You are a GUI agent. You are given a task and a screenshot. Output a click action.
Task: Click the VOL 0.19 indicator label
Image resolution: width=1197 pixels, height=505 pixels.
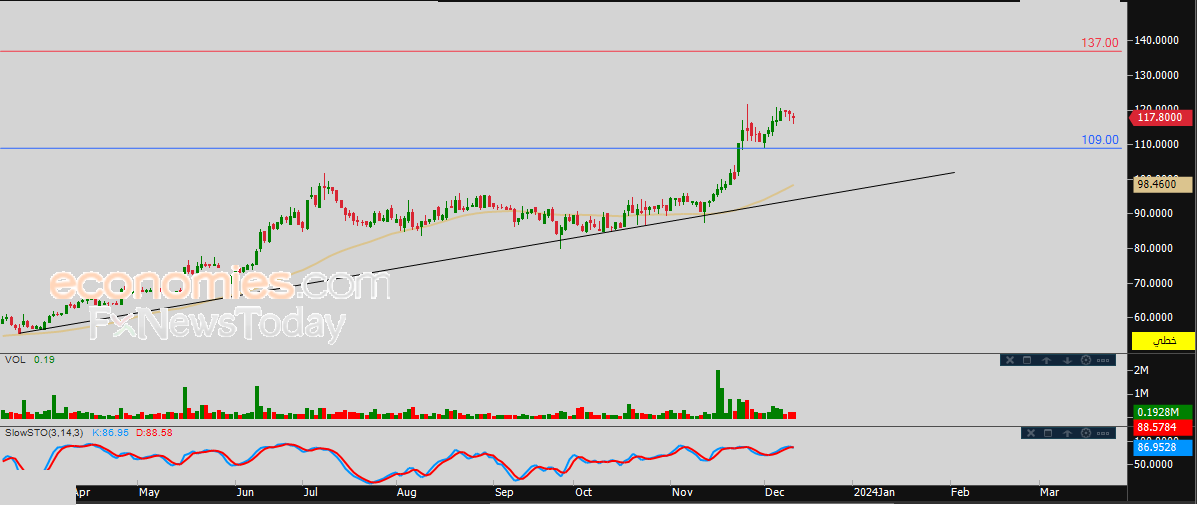point(31,359)
